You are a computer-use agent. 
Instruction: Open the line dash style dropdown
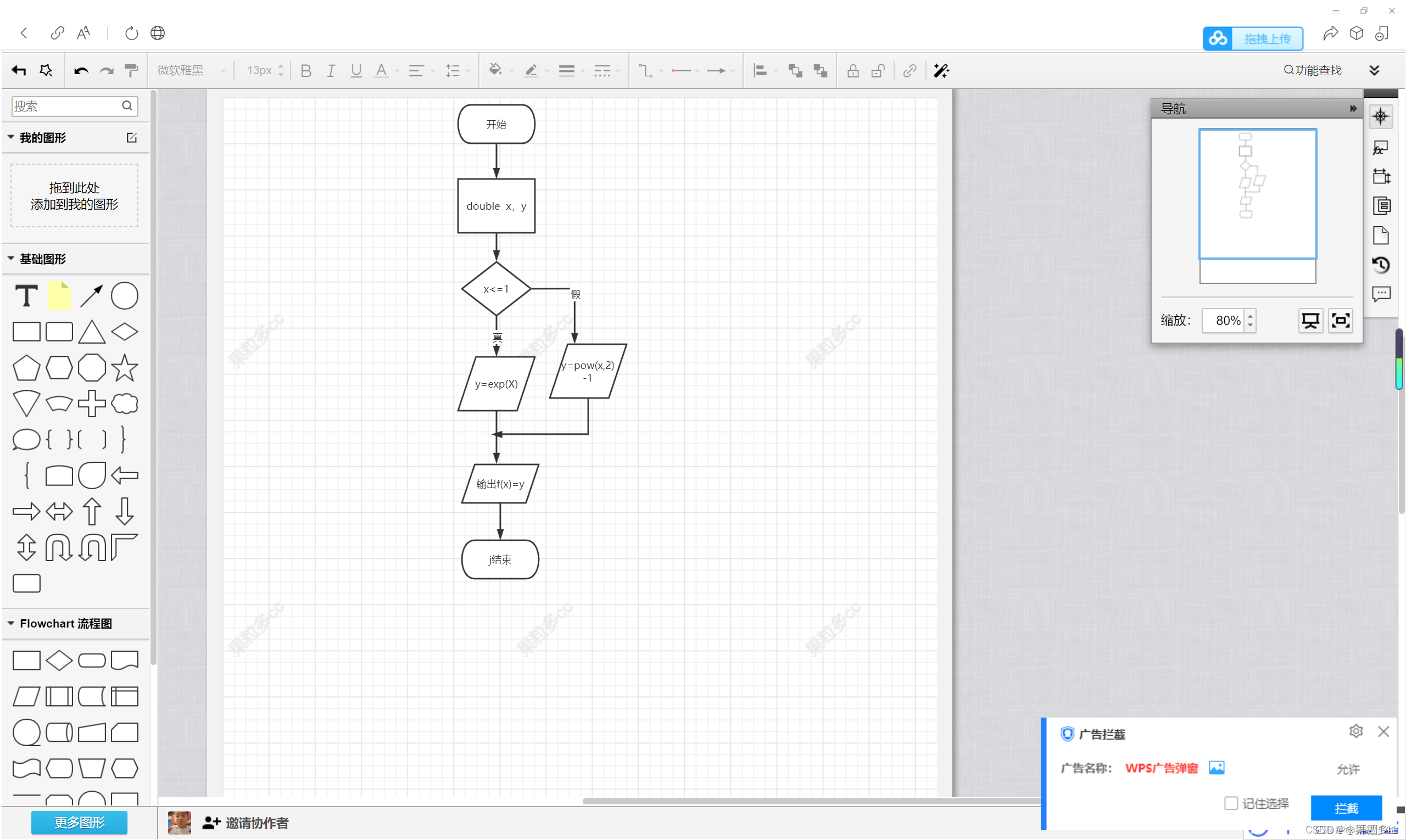pyautogui.click(x=602, y=71)
